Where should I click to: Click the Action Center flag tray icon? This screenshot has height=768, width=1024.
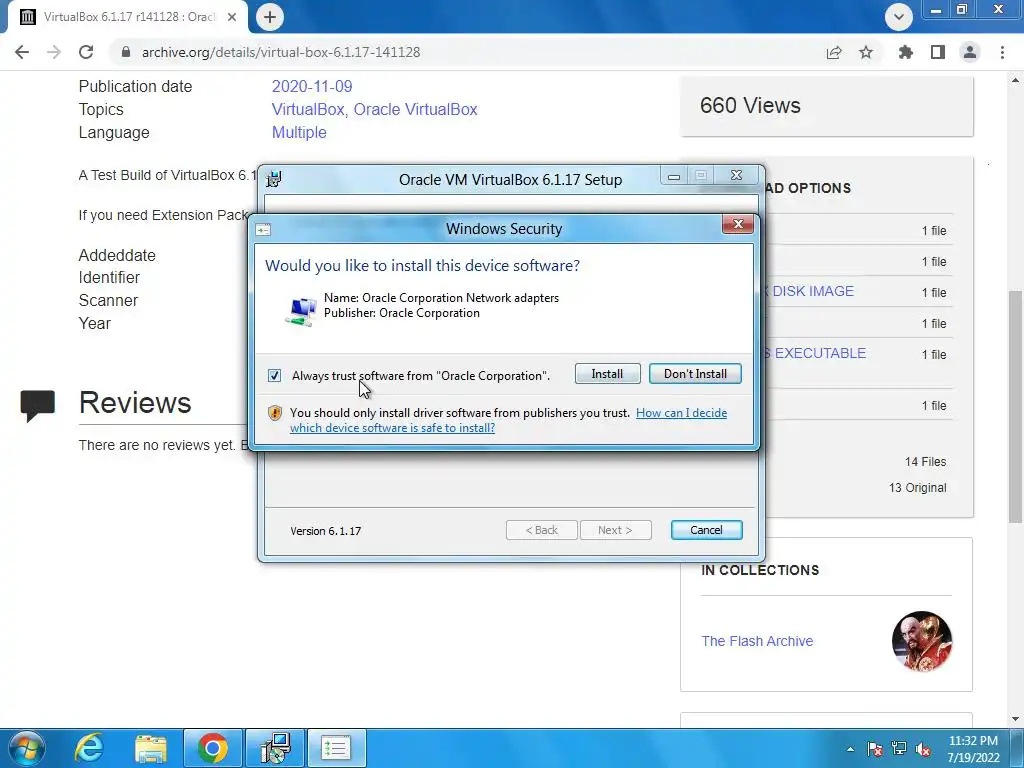874,749
